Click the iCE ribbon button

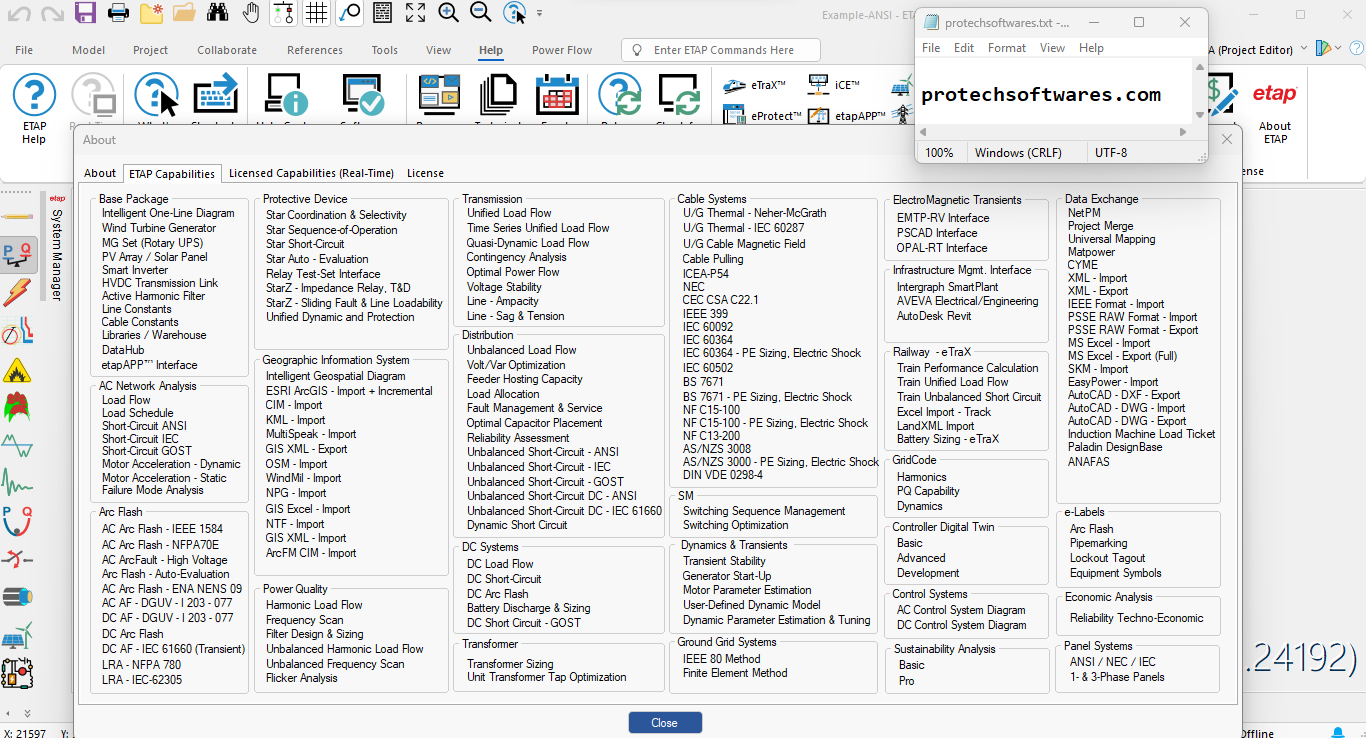[833, 86]
